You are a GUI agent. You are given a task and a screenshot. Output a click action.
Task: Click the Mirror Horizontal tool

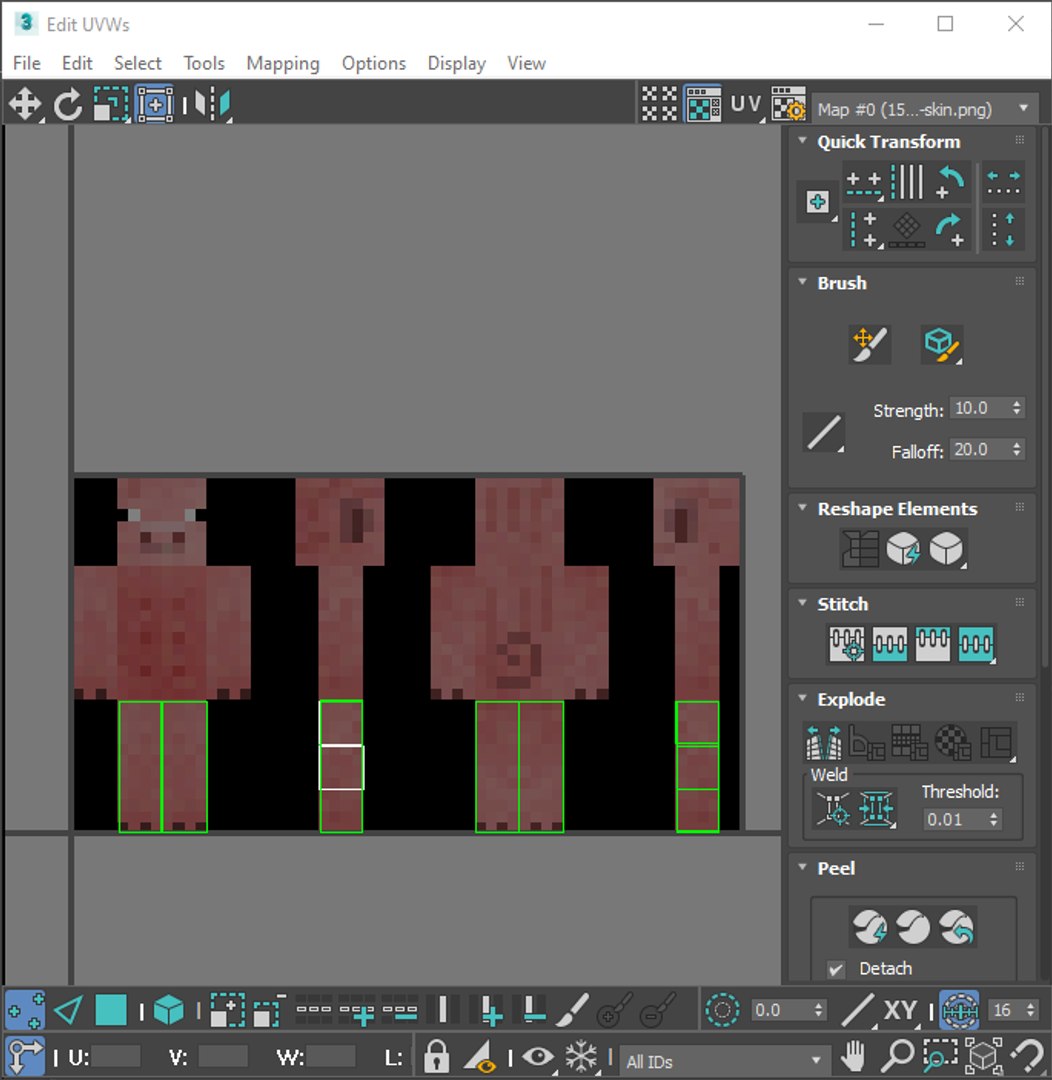[x=212, y=105]
